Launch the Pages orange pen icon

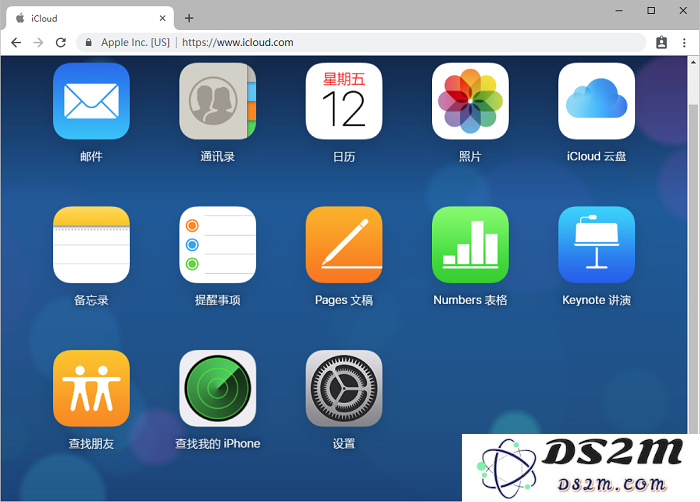(x=344, y=245)
